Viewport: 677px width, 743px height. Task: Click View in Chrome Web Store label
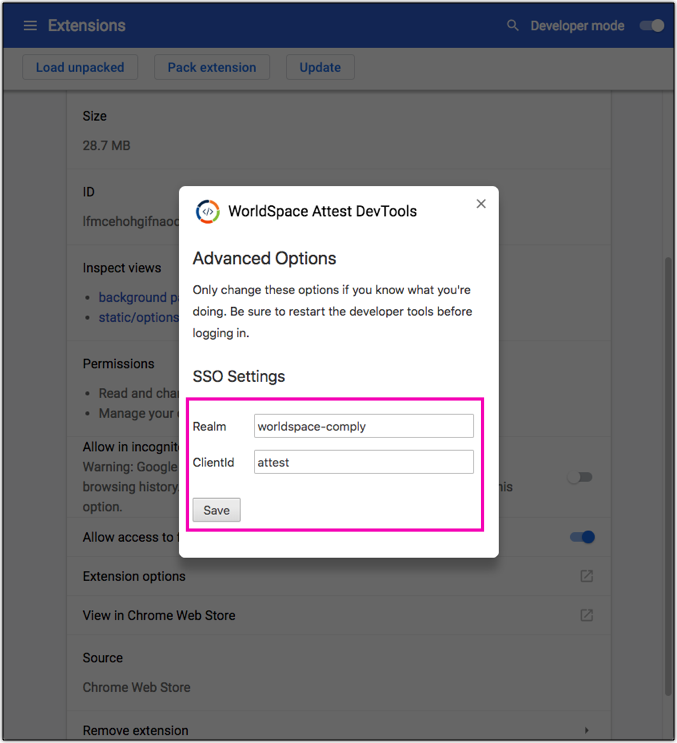pyautogui.click(x=159, y=615)
